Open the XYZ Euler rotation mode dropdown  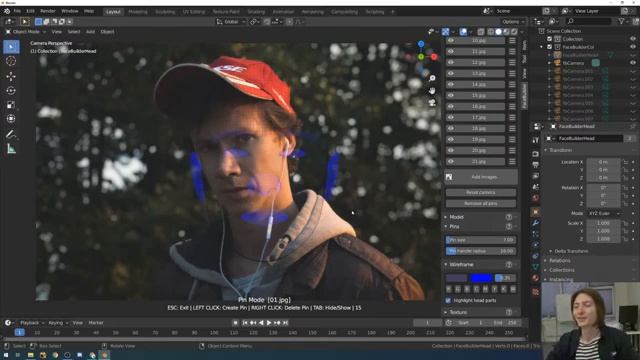pyautogui.click(x=604, y=213)
